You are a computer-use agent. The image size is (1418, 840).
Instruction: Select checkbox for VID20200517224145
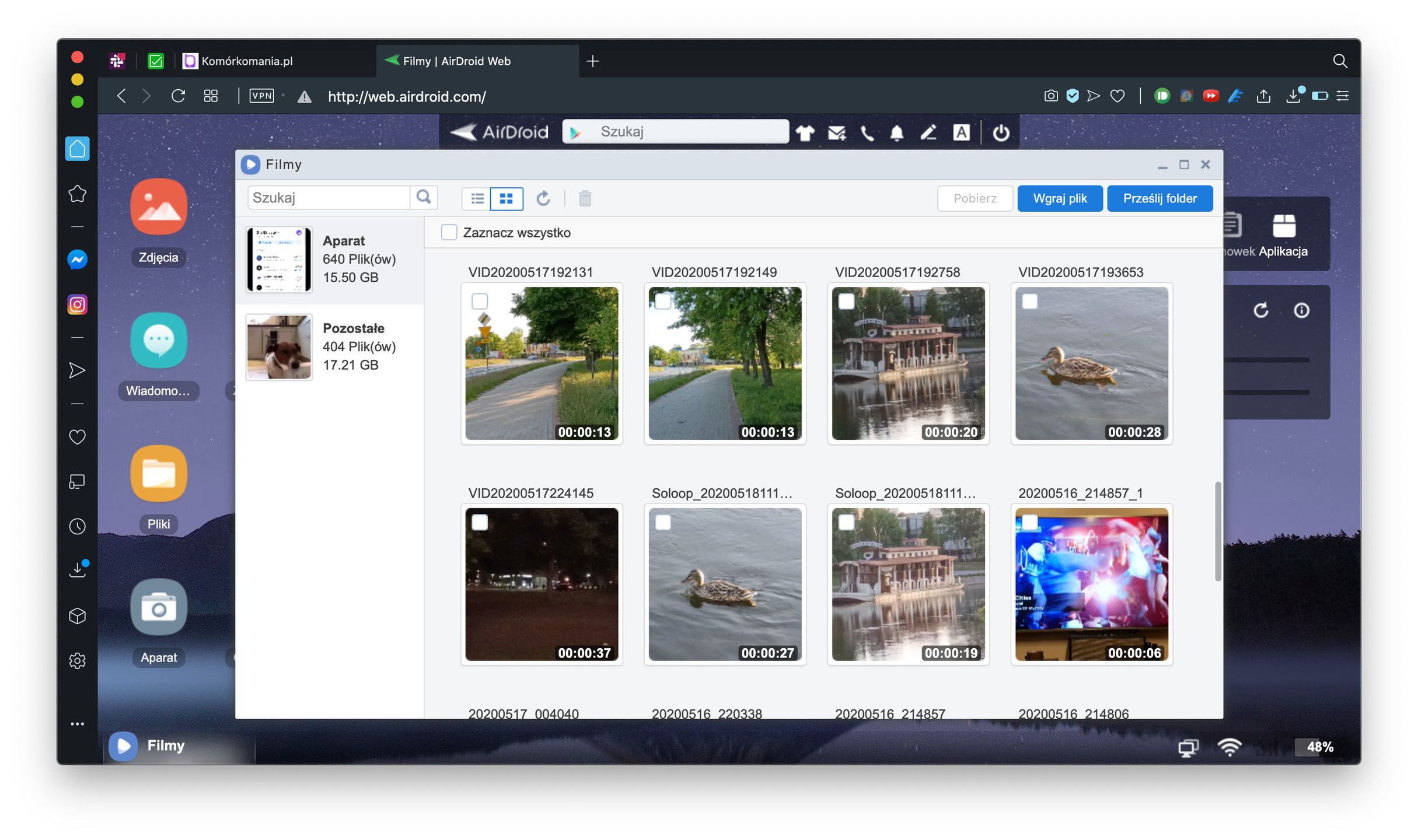[x=480, y=523]
